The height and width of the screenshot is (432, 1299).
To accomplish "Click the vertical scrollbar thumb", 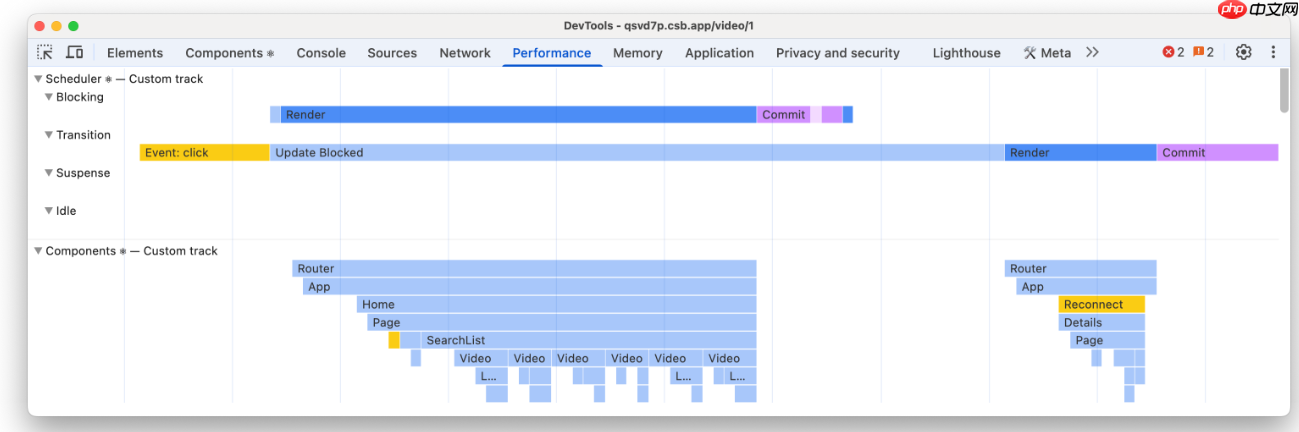I will click(1284, 91).
